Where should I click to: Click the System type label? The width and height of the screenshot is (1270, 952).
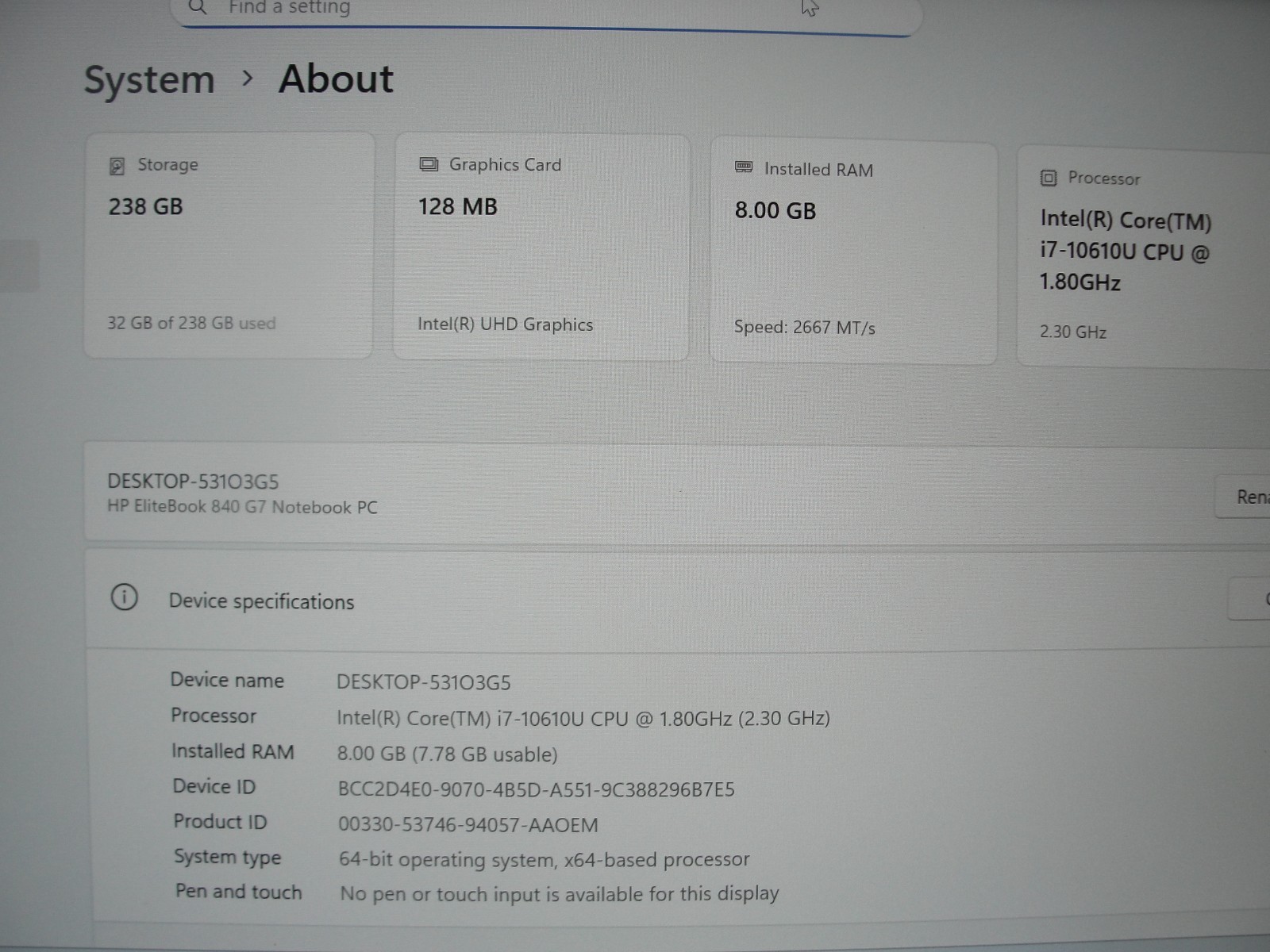click(x=228, y=857)
